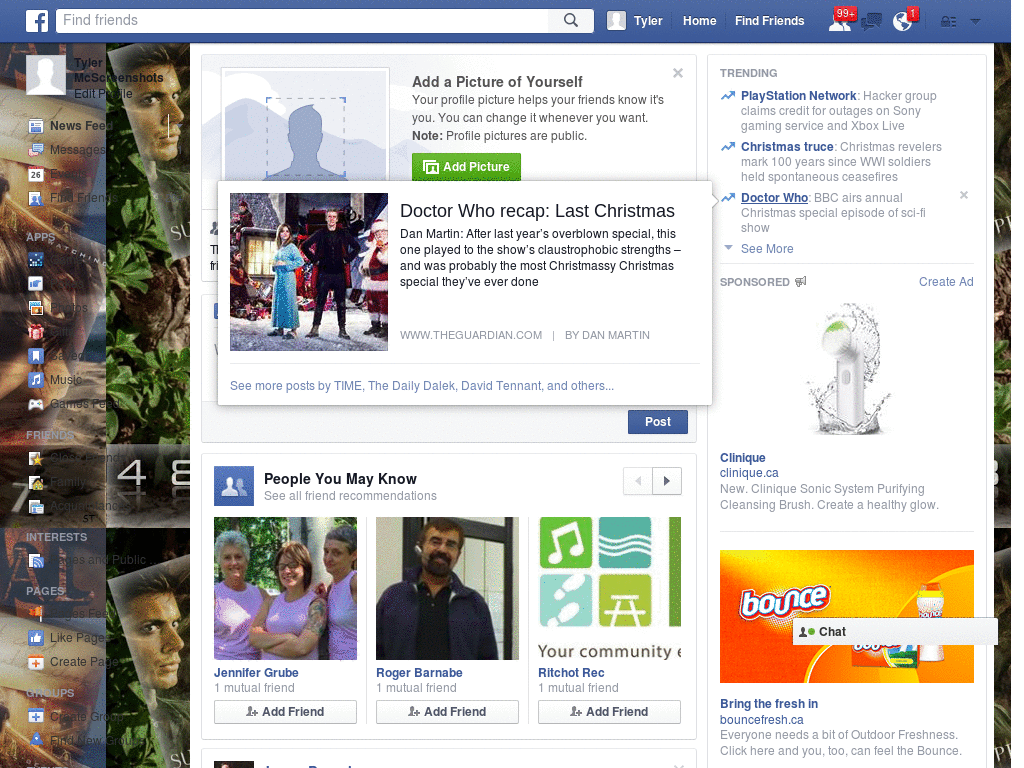Open the account menu dropdown arrow
This screenshot has width=1024, height=768.
point(976,22)
